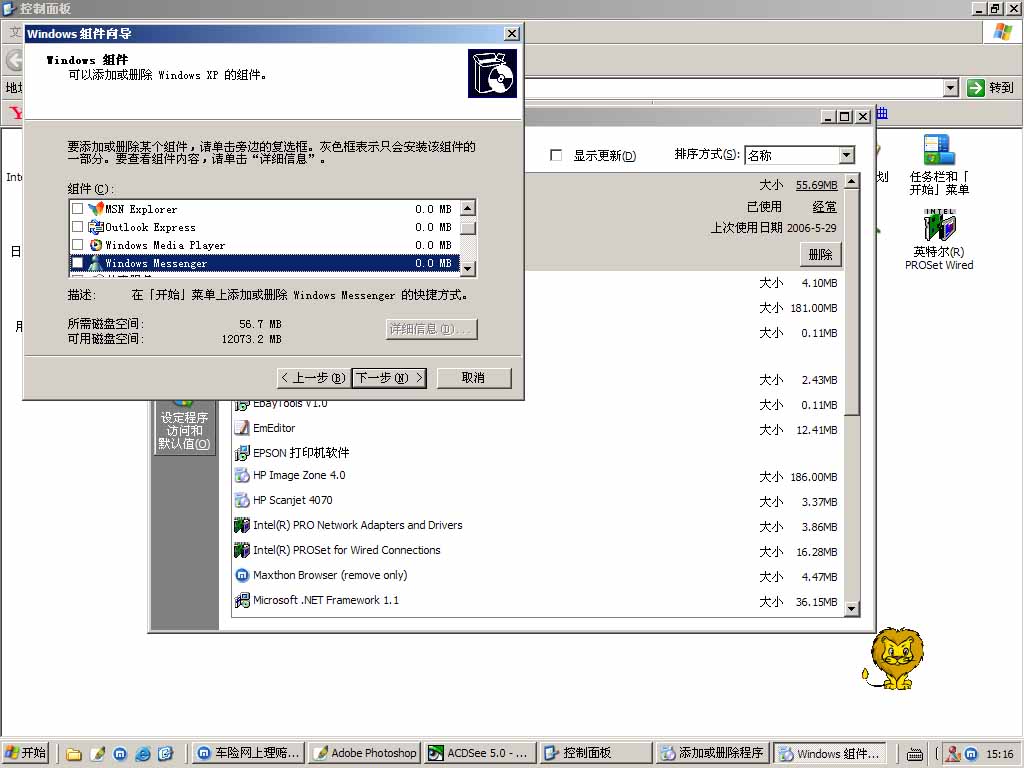Viewport: 1024px width, 768px height.
Task: Click the Windows Messenger icon in list
Action: point(96,263)
